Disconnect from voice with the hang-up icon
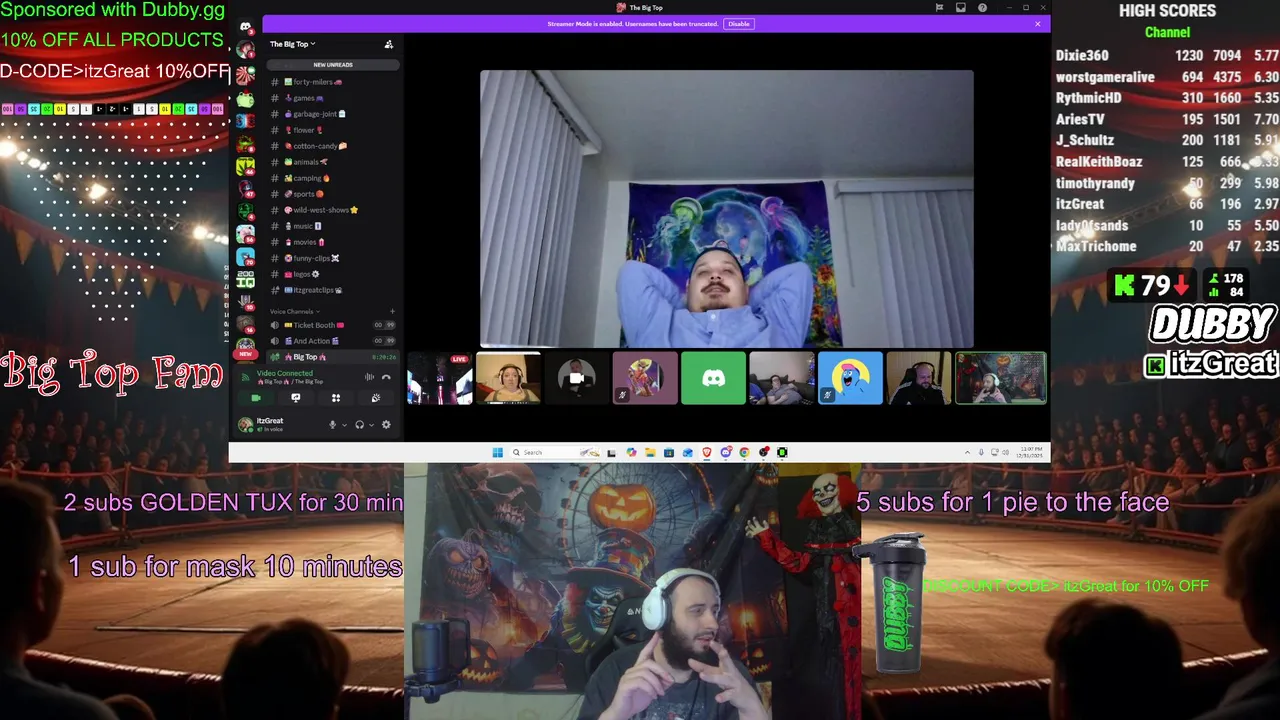 coord(386,377)
